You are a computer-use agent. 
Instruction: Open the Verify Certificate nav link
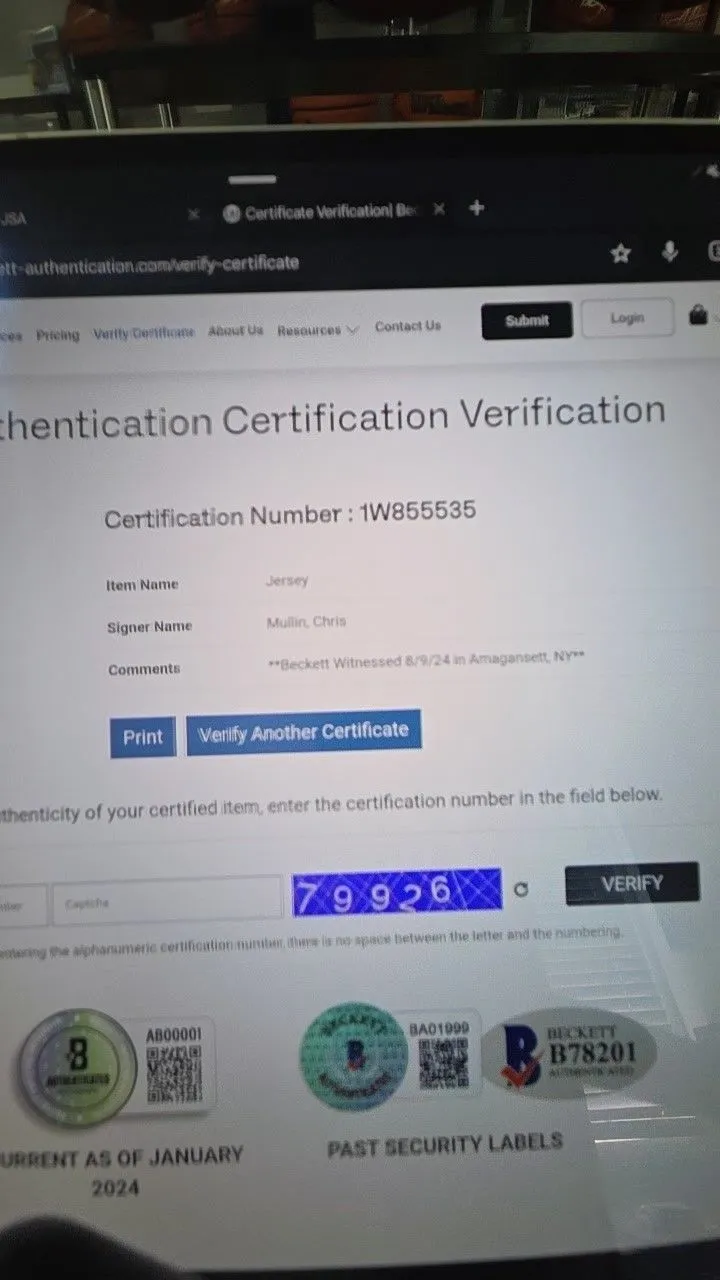click(x=144, y=333)
